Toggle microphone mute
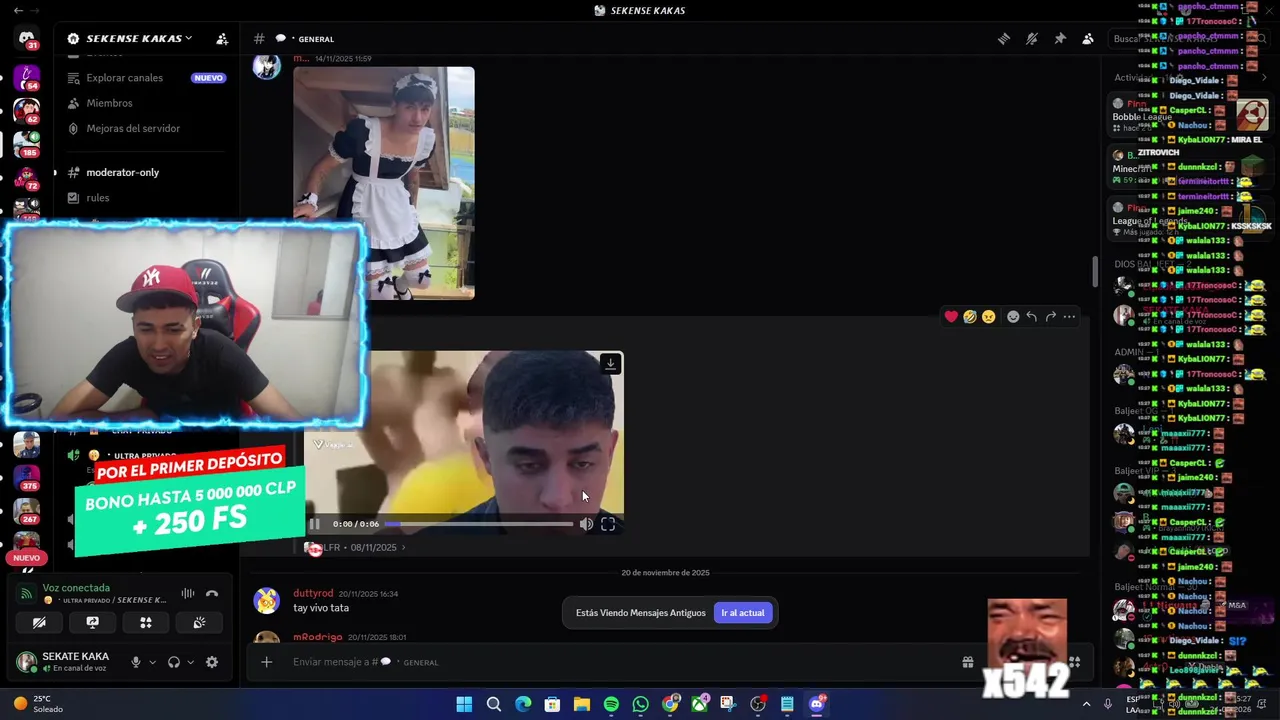 click(136, 662)
